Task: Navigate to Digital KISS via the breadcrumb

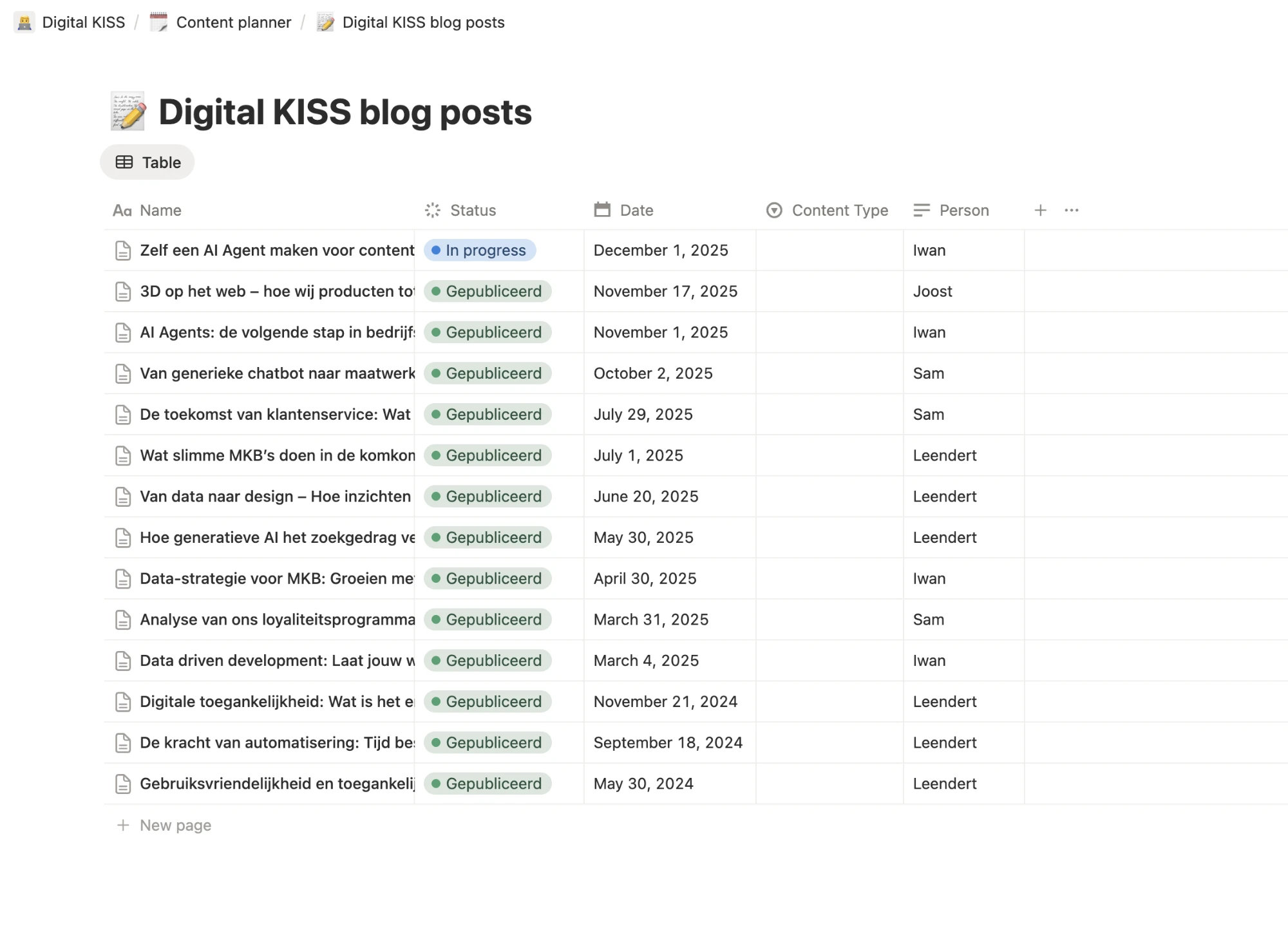Action: tap(84, 22)
